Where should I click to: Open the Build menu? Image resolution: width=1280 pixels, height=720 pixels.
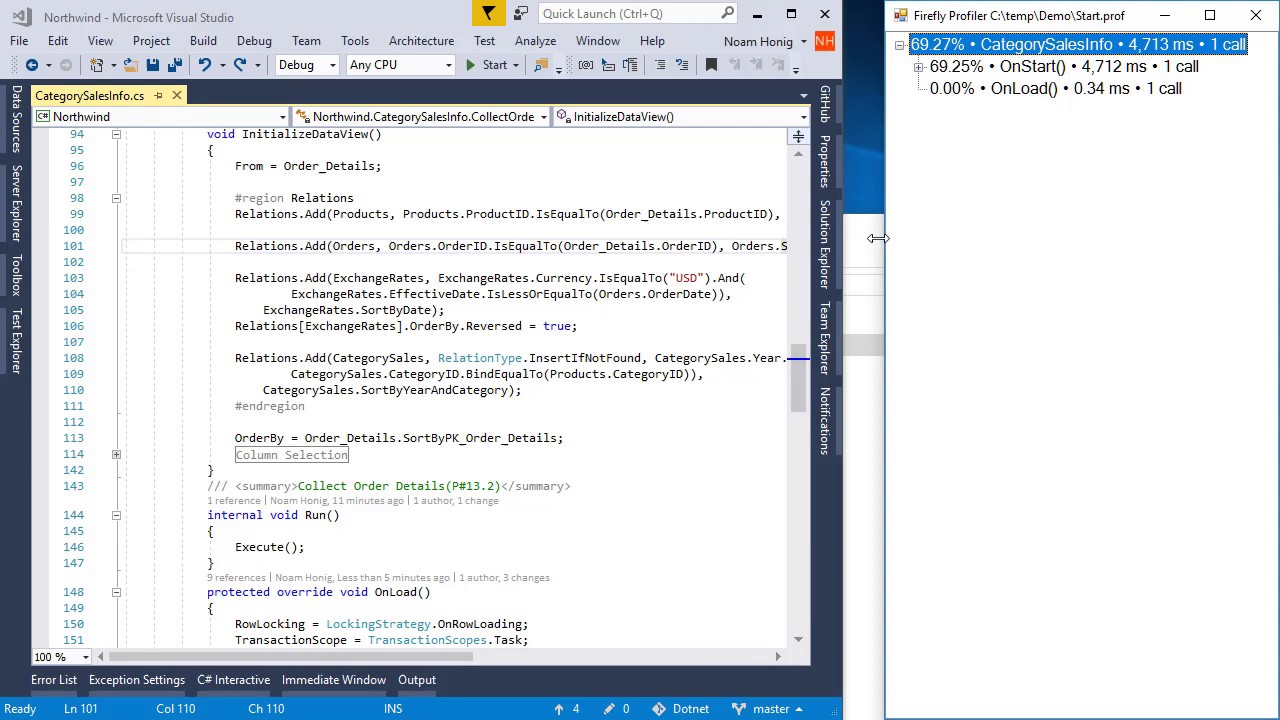tap(203, 41)
